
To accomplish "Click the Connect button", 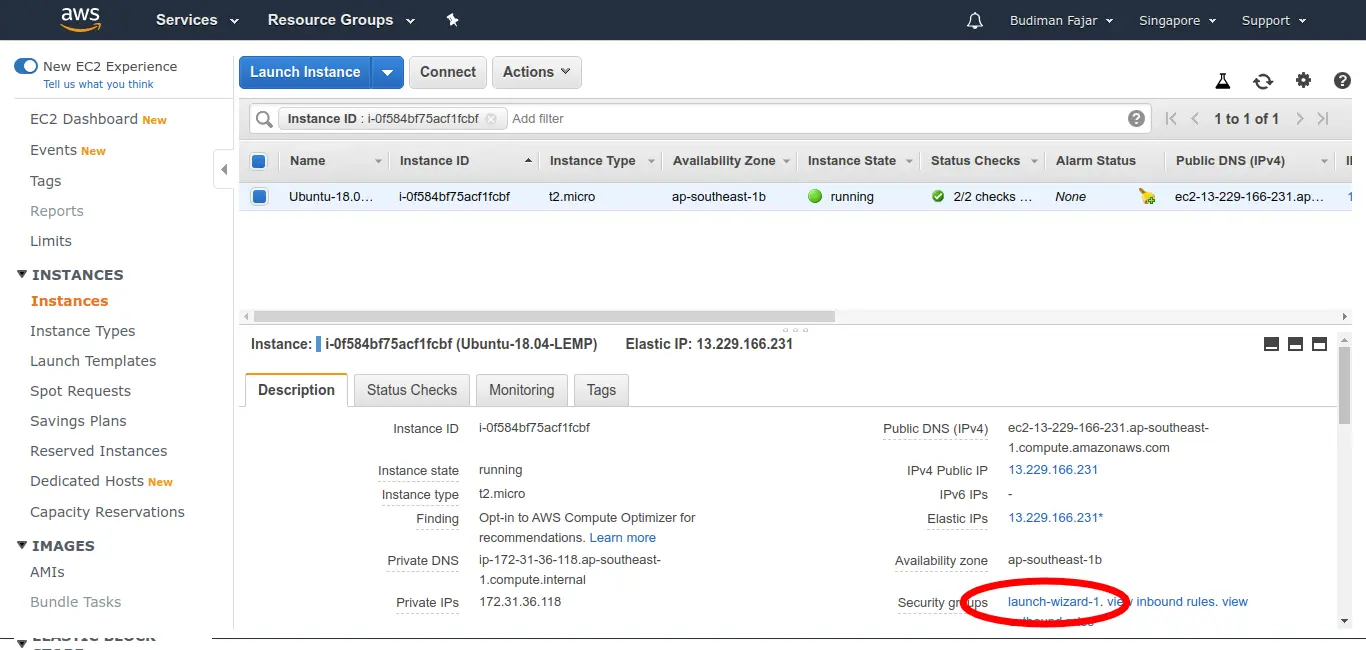I will (448, 72).
